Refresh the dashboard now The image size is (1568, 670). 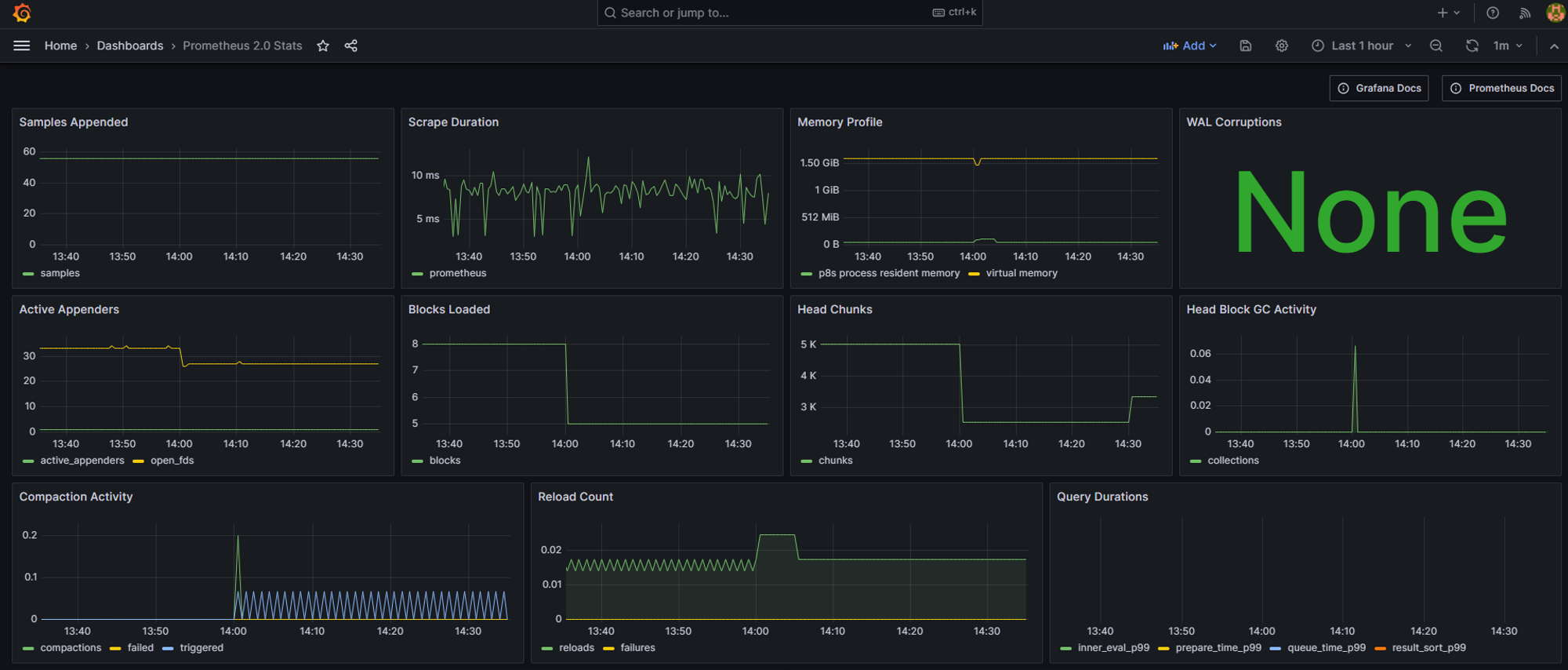[1472, 46]
